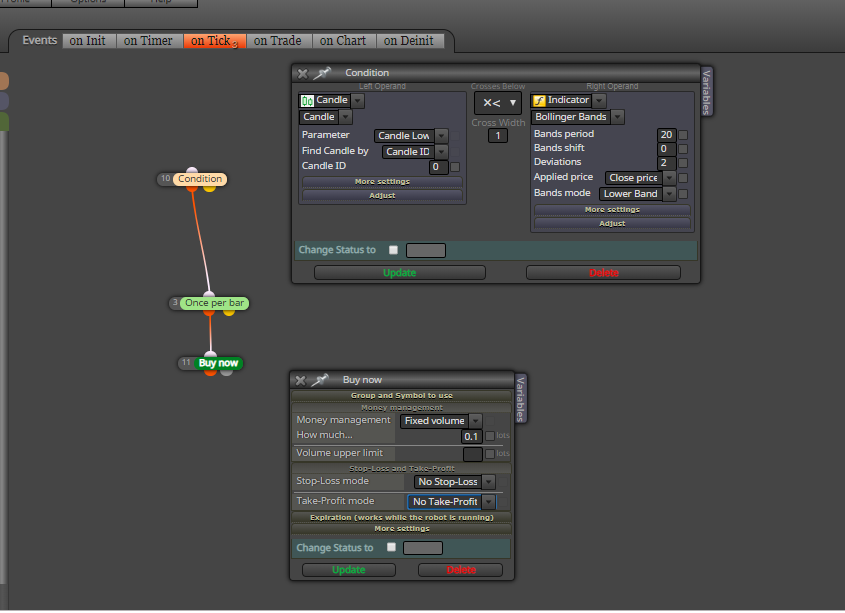
Task: Close the Buy now panel X icon
Action: tap(301, 381)
